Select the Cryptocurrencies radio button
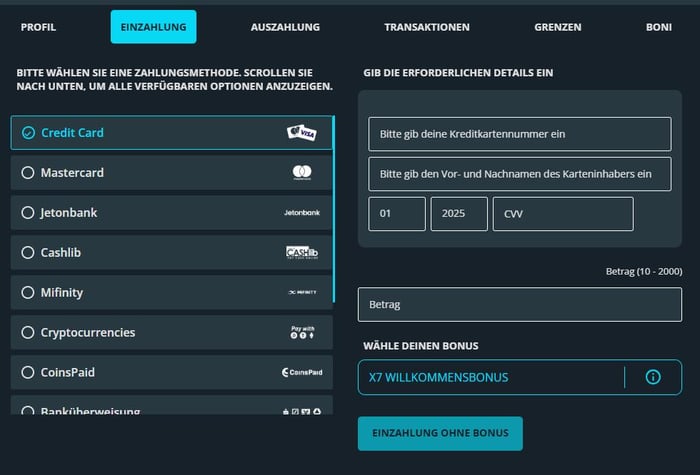The height and width of the screenshot is (475, 700). [28, 333]
